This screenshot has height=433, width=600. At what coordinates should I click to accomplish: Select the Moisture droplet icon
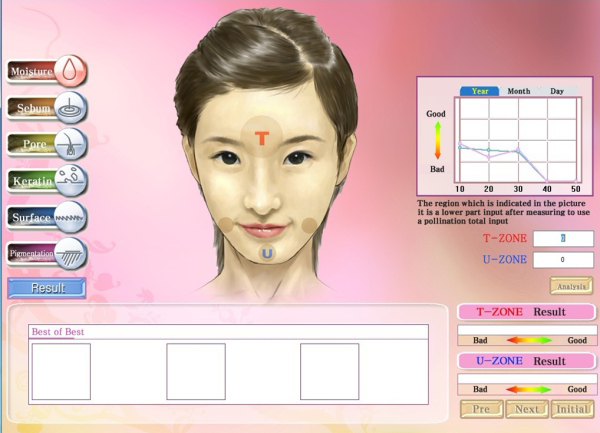[71, 71]
